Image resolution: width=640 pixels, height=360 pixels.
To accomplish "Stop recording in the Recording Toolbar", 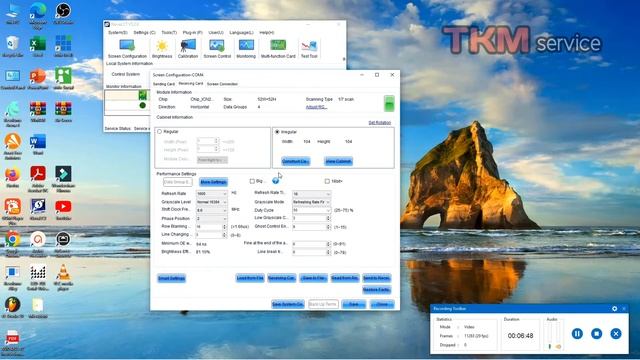I will point(596,333).
